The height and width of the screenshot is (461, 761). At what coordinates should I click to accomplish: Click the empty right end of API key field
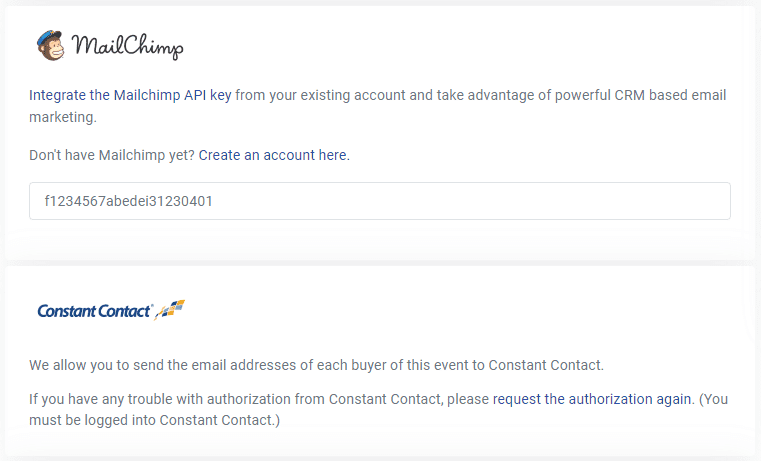(650, 201)
